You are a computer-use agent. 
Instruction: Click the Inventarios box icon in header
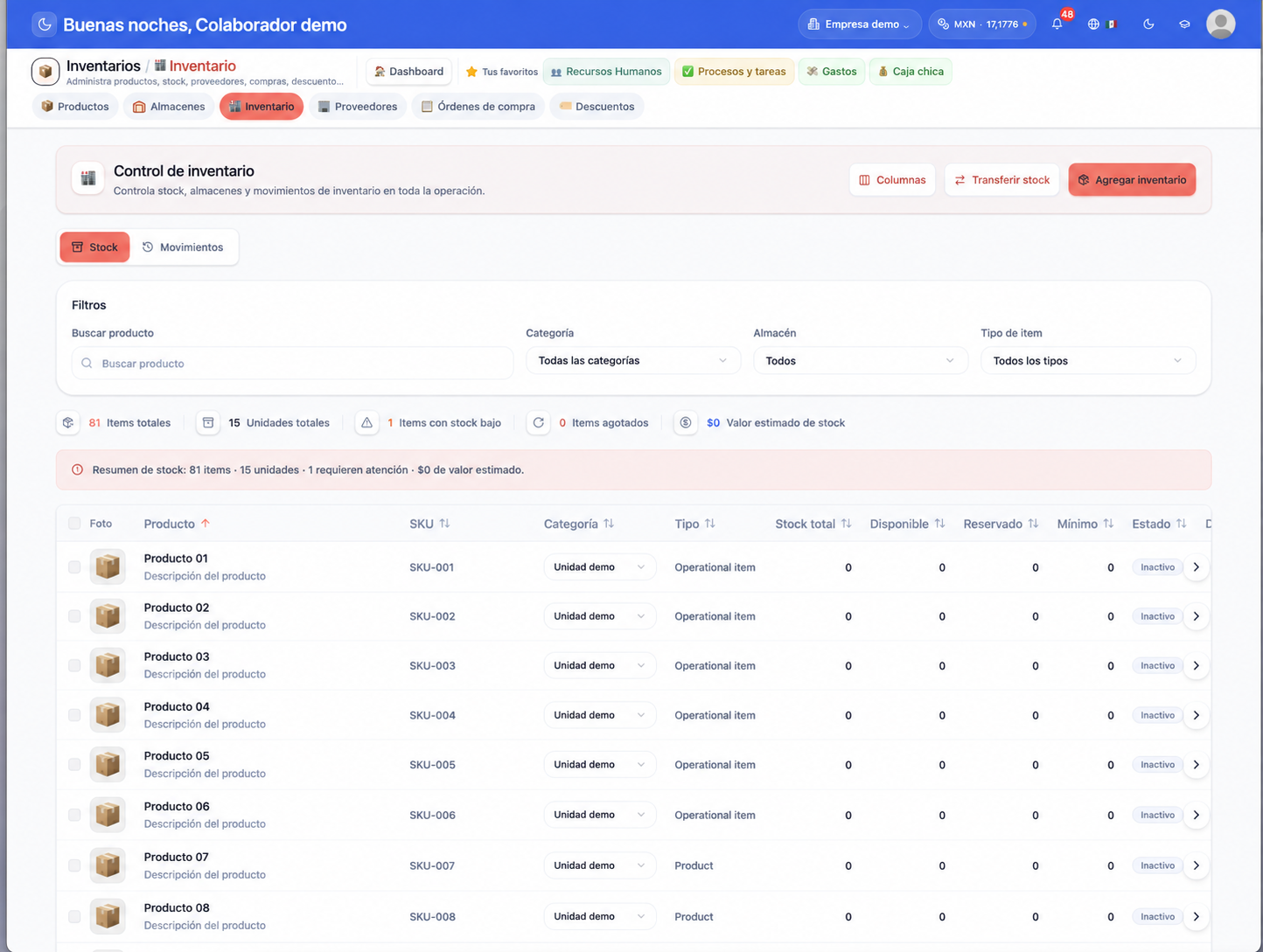(45, 72)
